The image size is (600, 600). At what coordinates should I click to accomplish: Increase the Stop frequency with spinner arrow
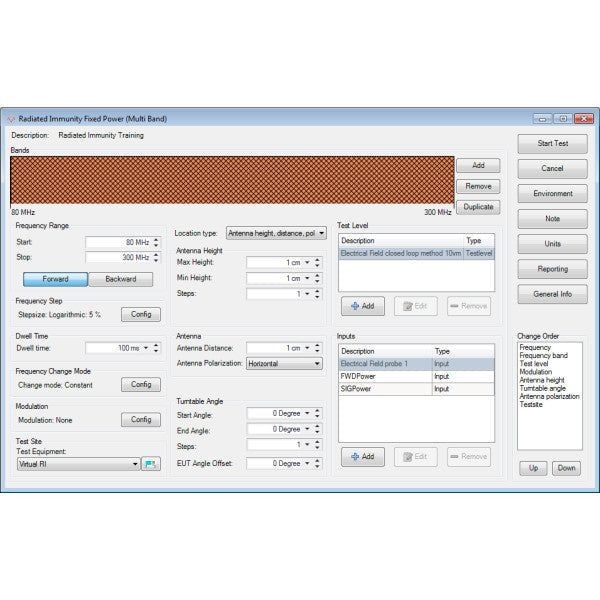click(156, 254)
